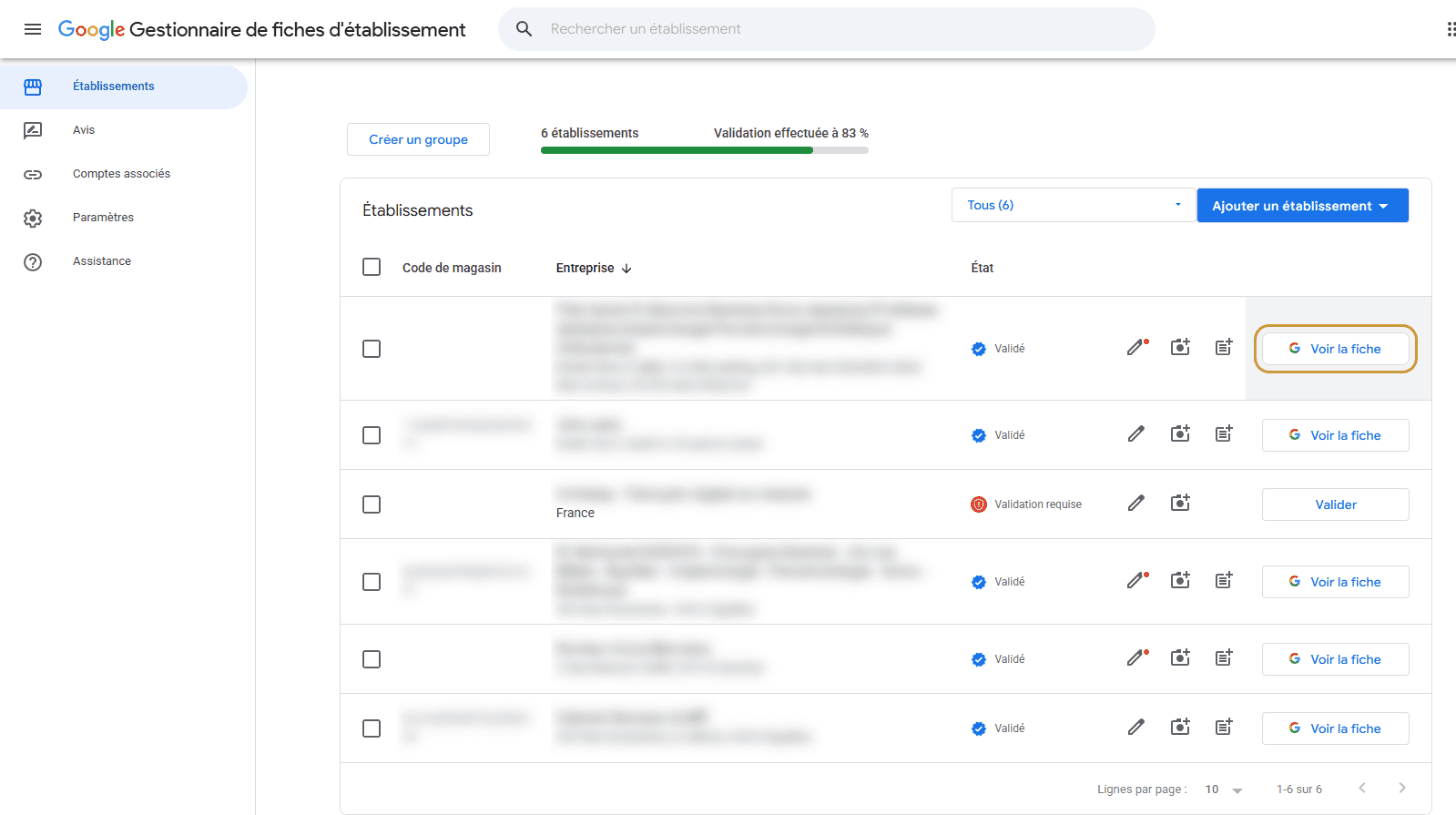This screenshot has height=815, width=1456.
Task: Click the Créer un groupe button
Action: 418,140
